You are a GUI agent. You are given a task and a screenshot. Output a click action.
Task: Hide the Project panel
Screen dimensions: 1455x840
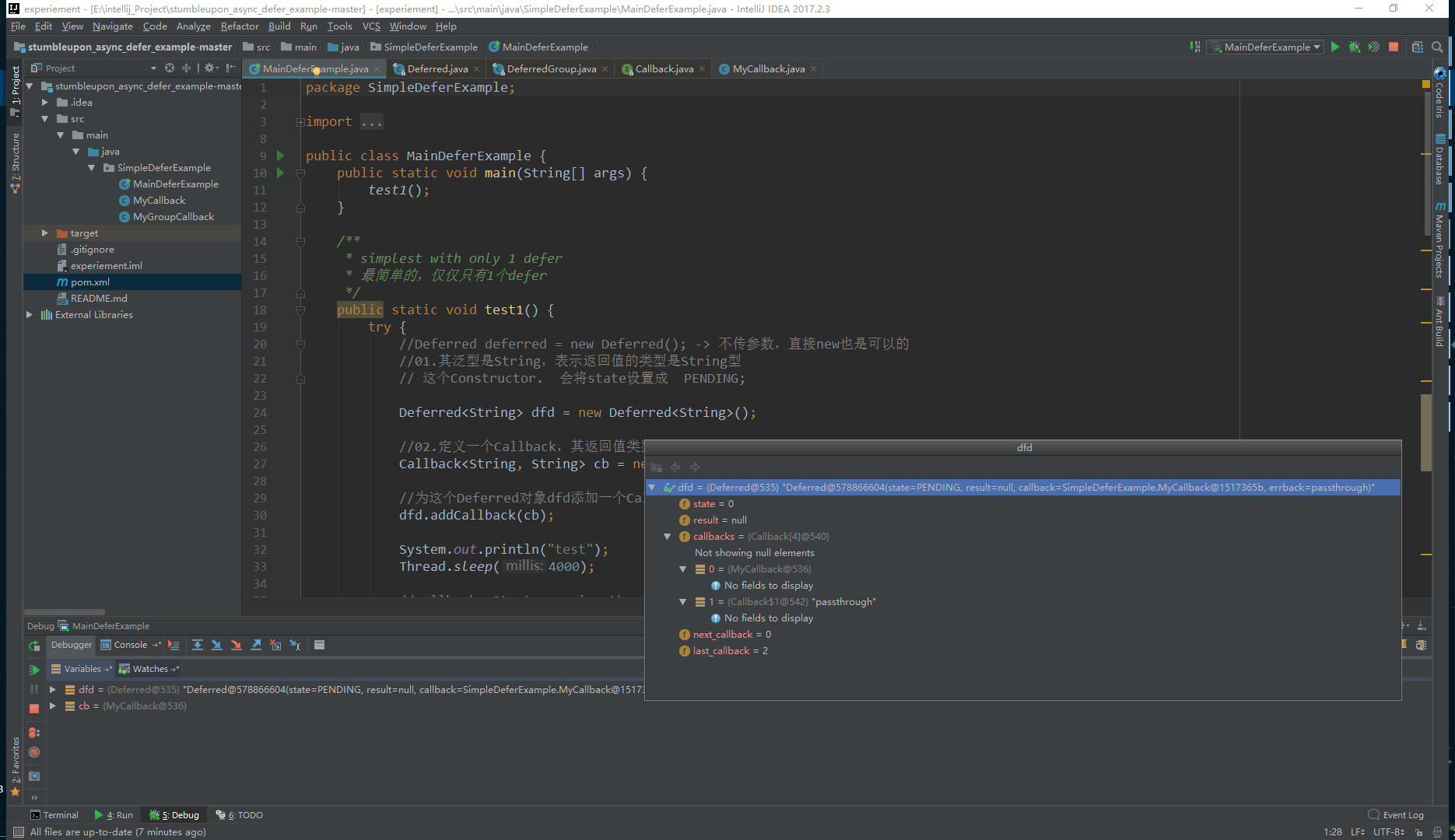231,68
